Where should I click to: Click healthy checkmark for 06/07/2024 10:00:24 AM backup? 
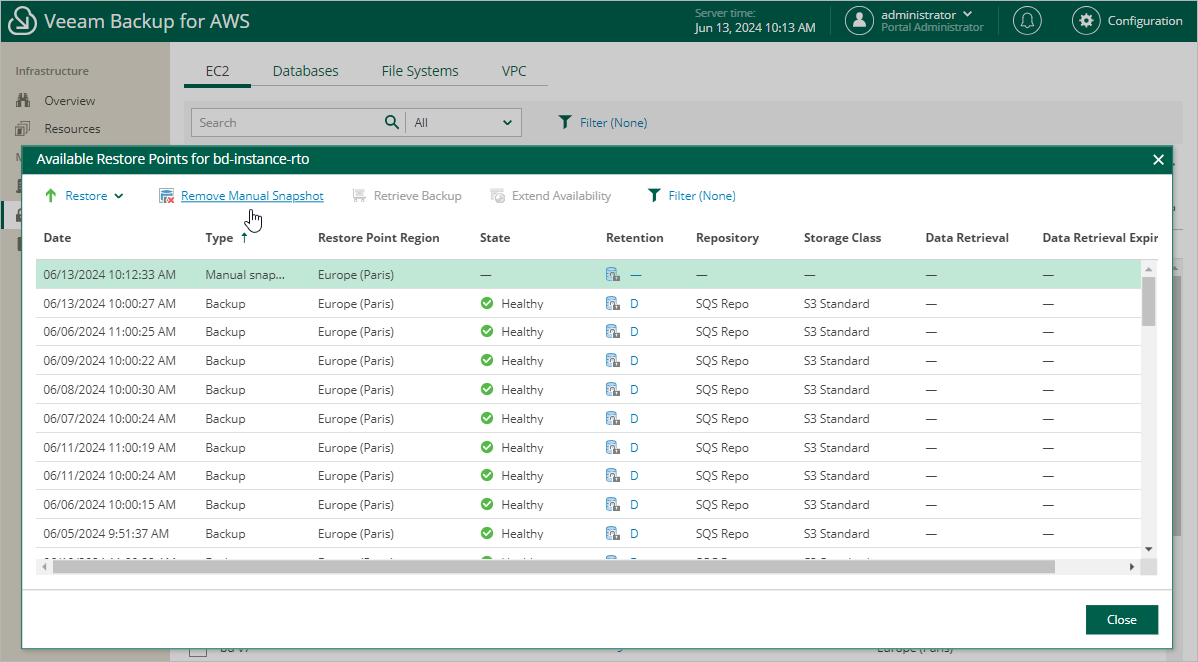(487, 418)
